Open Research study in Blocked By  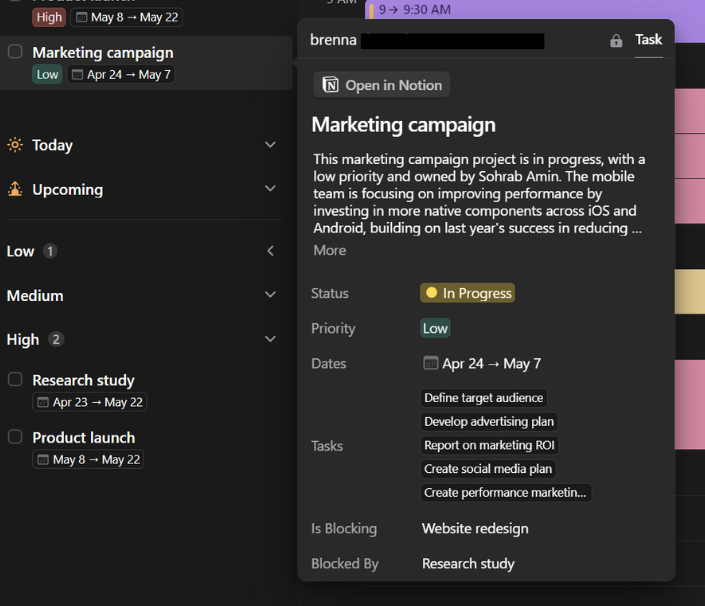(468, 563)
